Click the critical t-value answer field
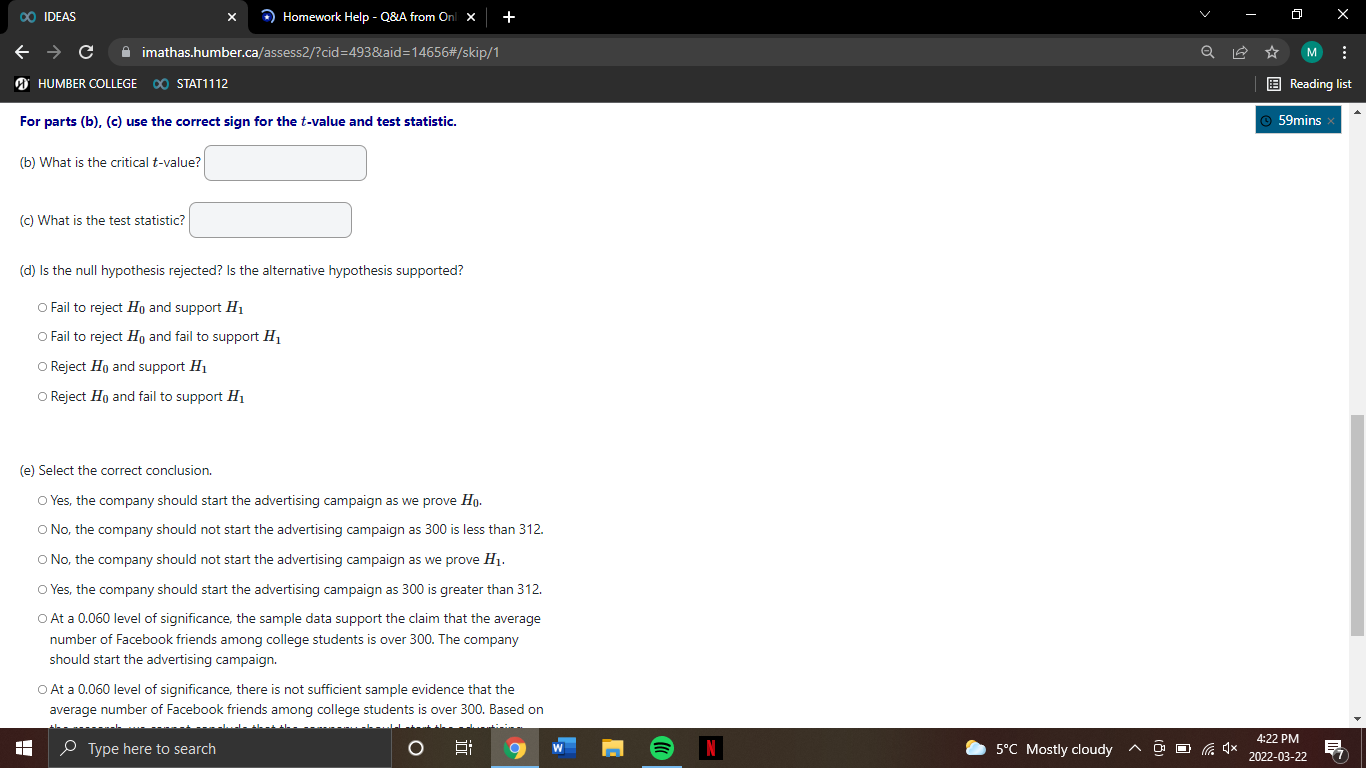The width and height of the screenshot is (1366, 768). [284, 162]
